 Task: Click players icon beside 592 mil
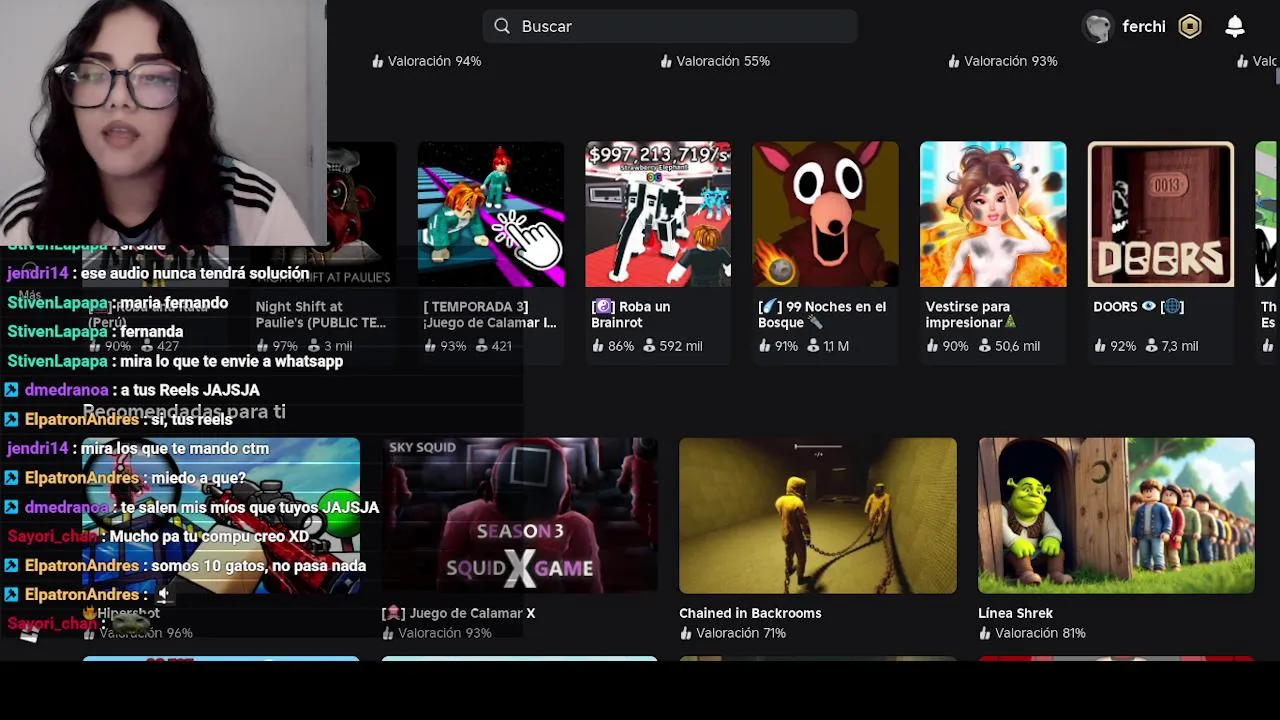tap(649, 346)
